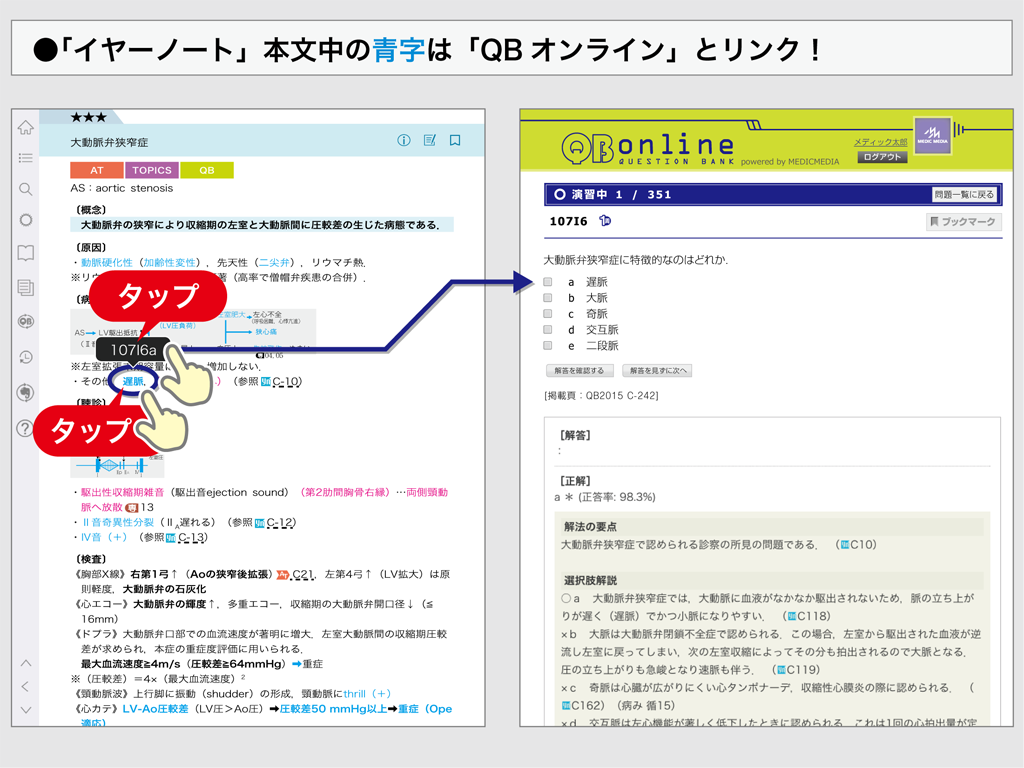Screen dimensions: 1024x768
Task: Click the three-star rating above the title
Action: click(88, 117)
